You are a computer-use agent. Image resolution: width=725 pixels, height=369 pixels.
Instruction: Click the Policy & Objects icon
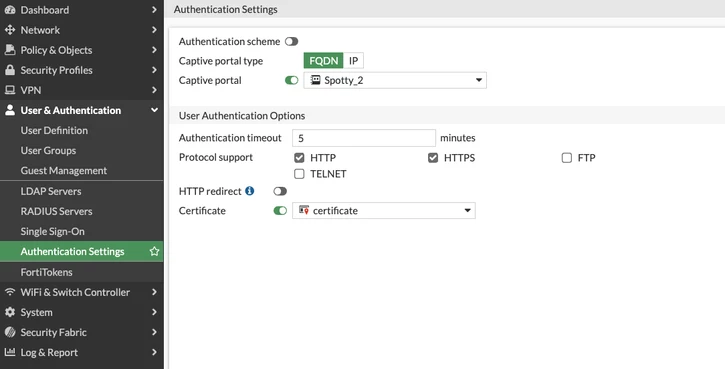10,50
